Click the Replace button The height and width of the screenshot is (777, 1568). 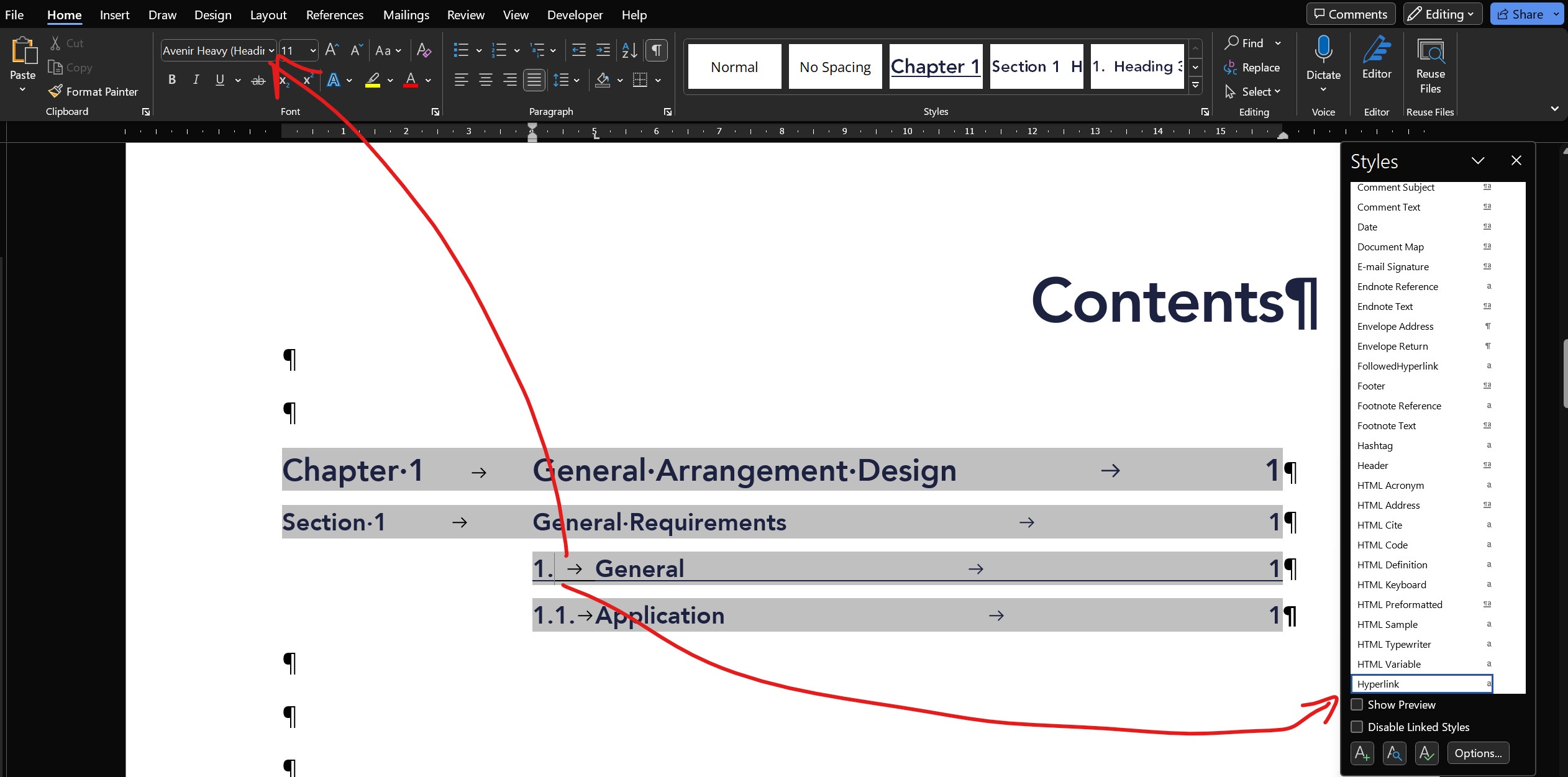click(x=1252, y=67)
